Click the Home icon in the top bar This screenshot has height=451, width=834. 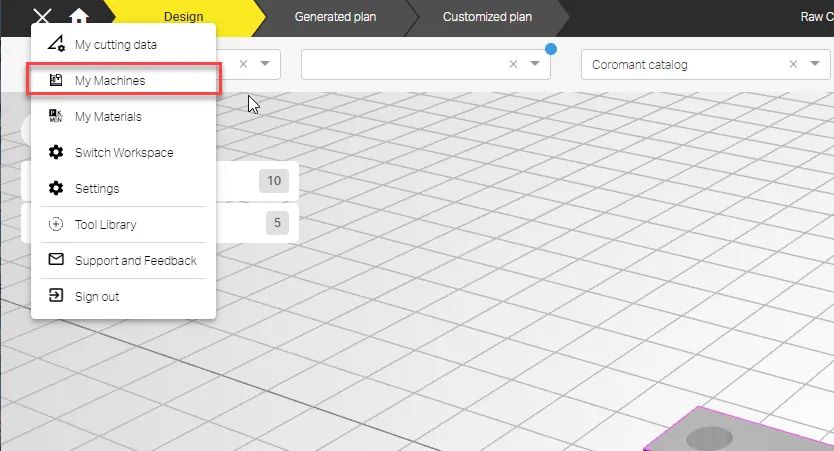click(79, 17)
